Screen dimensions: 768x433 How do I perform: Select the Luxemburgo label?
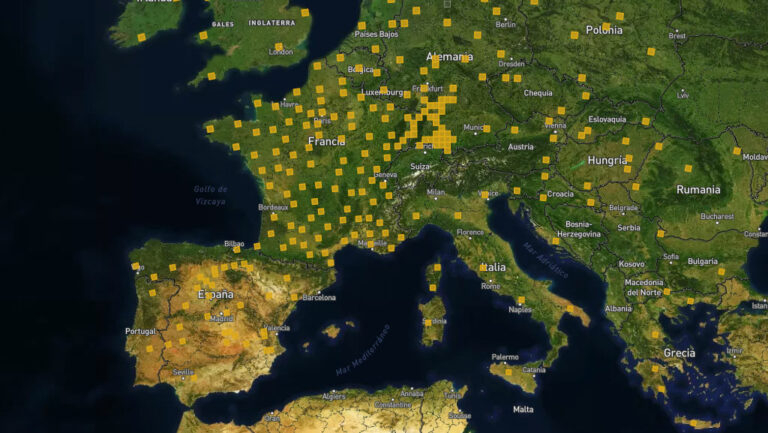click(x=382, y=92)
